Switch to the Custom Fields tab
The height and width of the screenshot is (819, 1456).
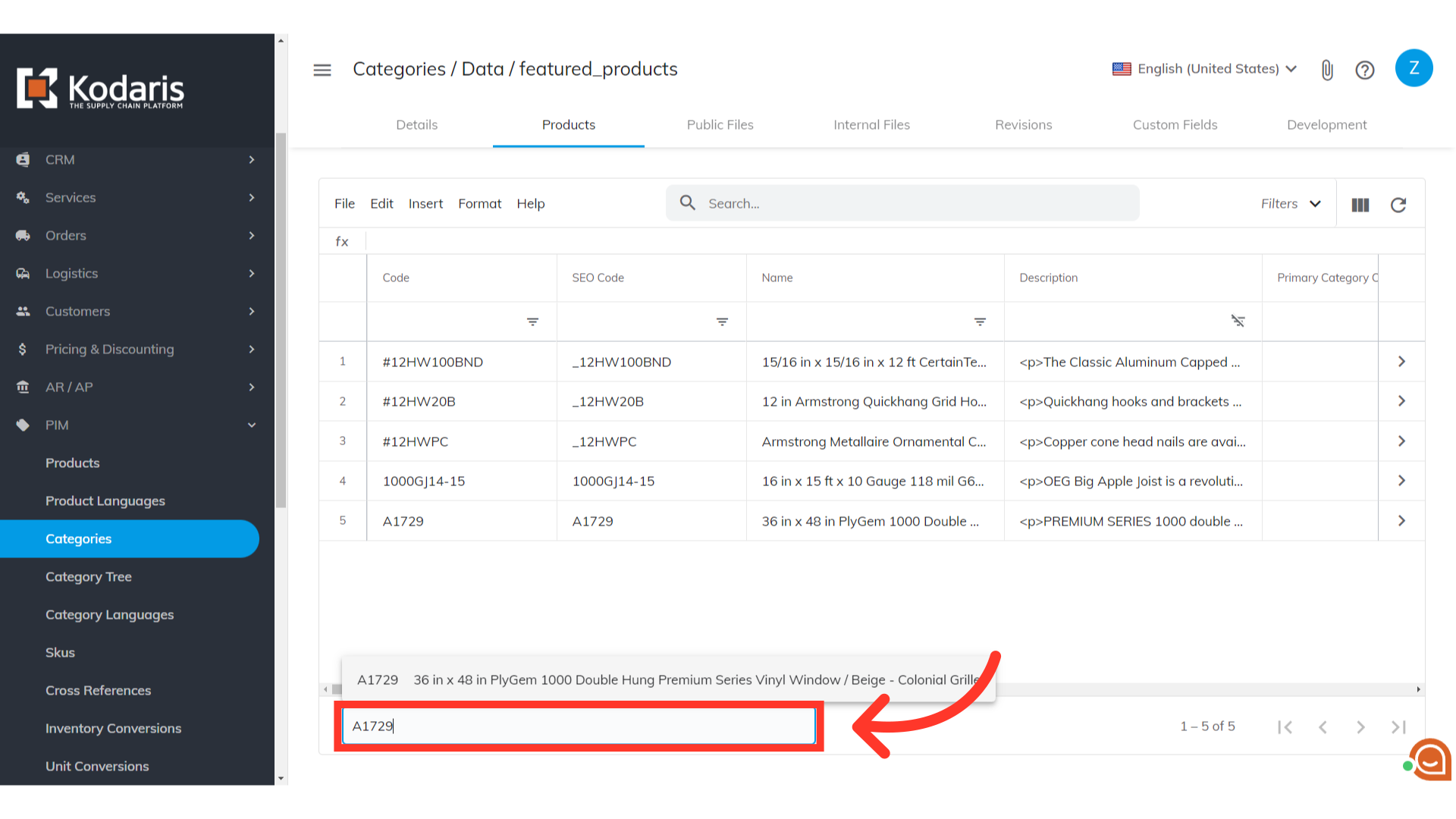[1175, 125]
